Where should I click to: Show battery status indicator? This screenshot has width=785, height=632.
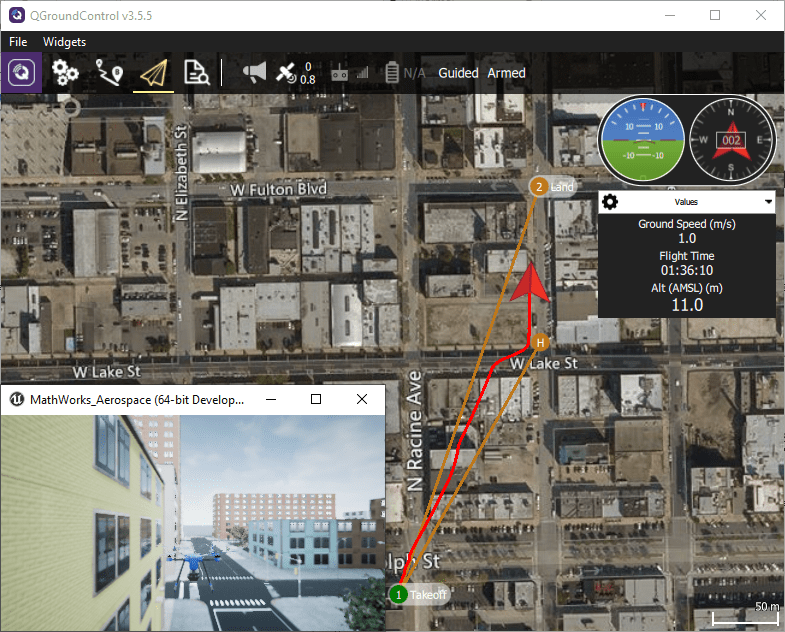[x=392, y=73]
